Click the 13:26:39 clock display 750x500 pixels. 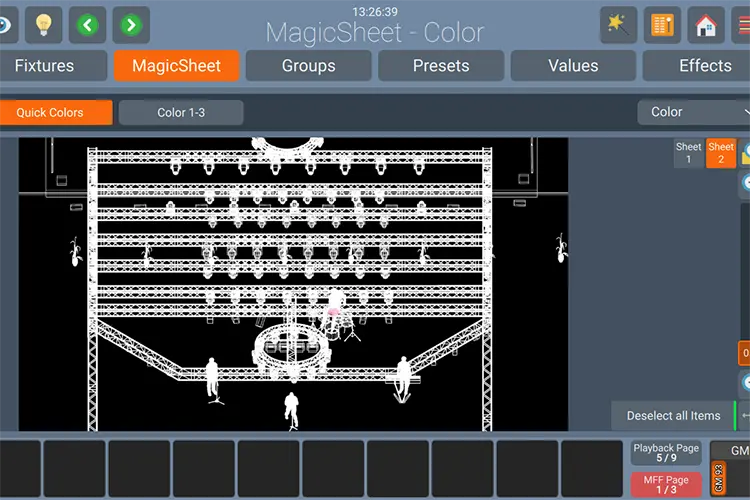375,11
